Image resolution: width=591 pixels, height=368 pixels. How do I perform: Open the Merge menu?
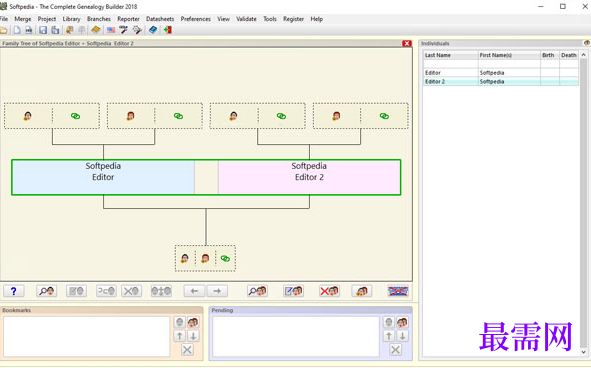point(23,19)
